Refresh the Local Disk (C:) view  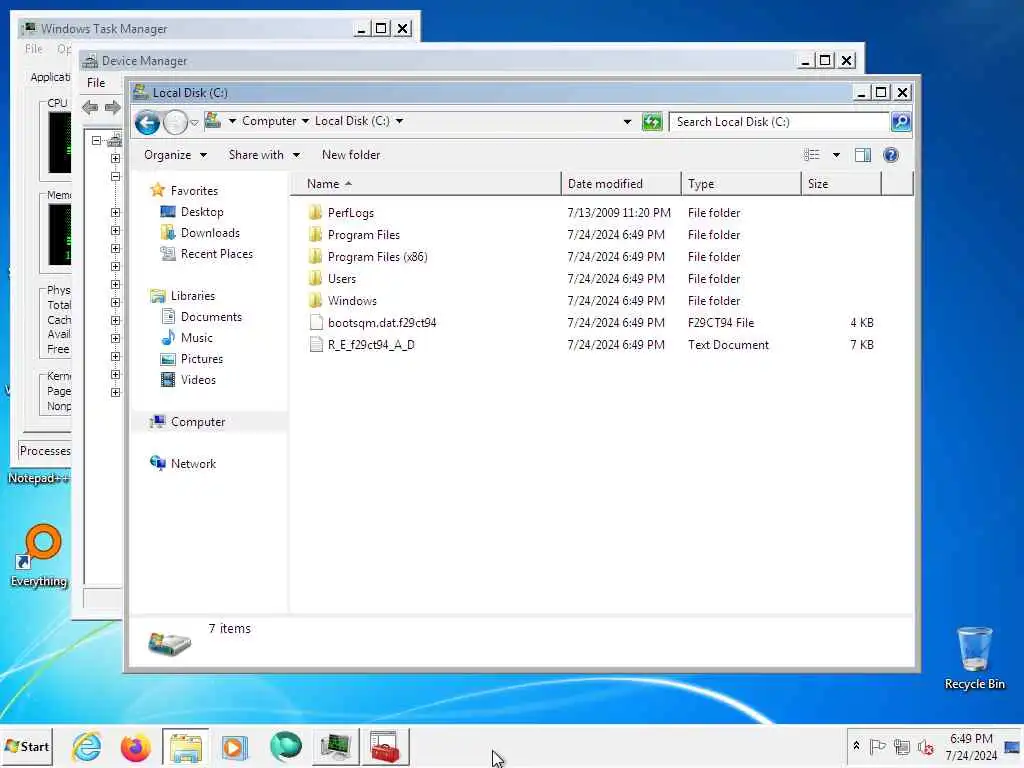click(651, 122)
